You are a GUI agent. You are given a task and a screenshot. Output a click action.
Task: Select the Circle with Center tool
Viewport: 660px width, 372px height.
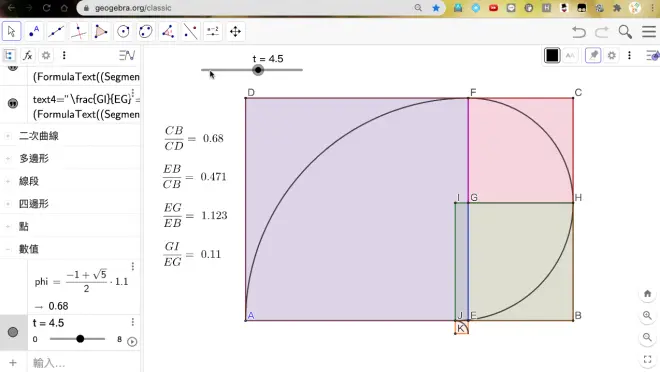123,32
